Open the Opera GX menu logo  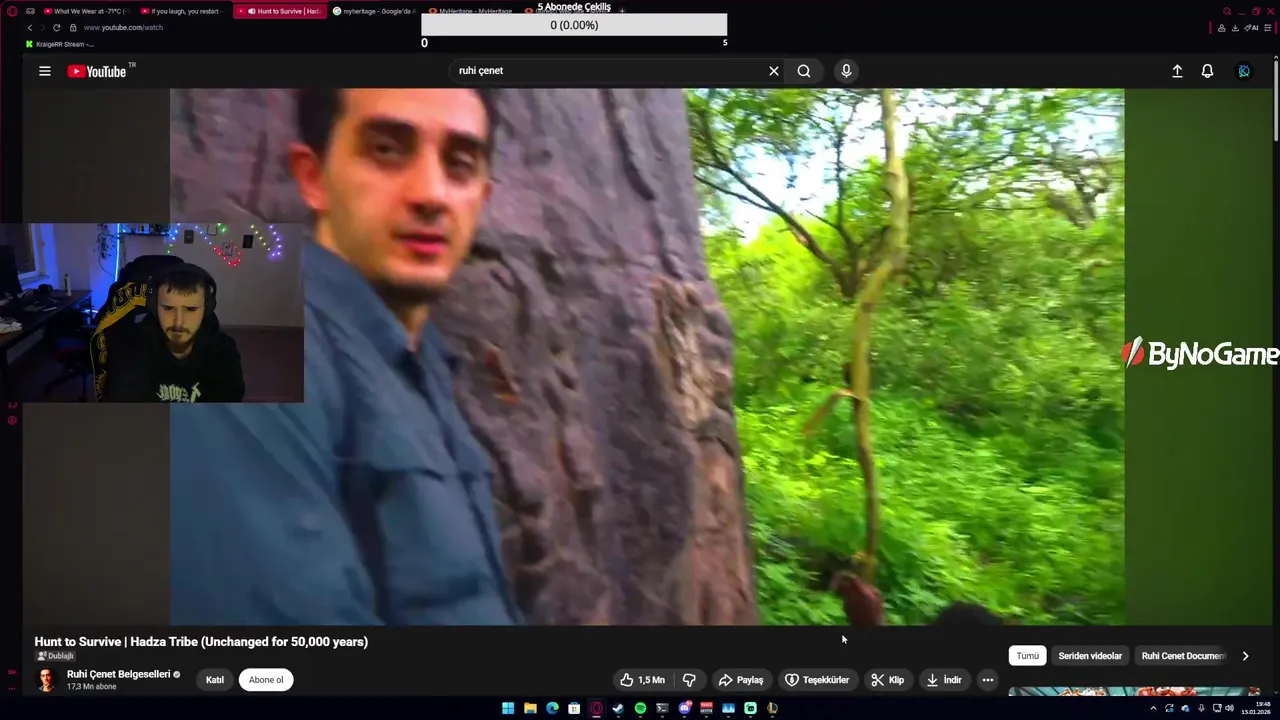point(12,11)
